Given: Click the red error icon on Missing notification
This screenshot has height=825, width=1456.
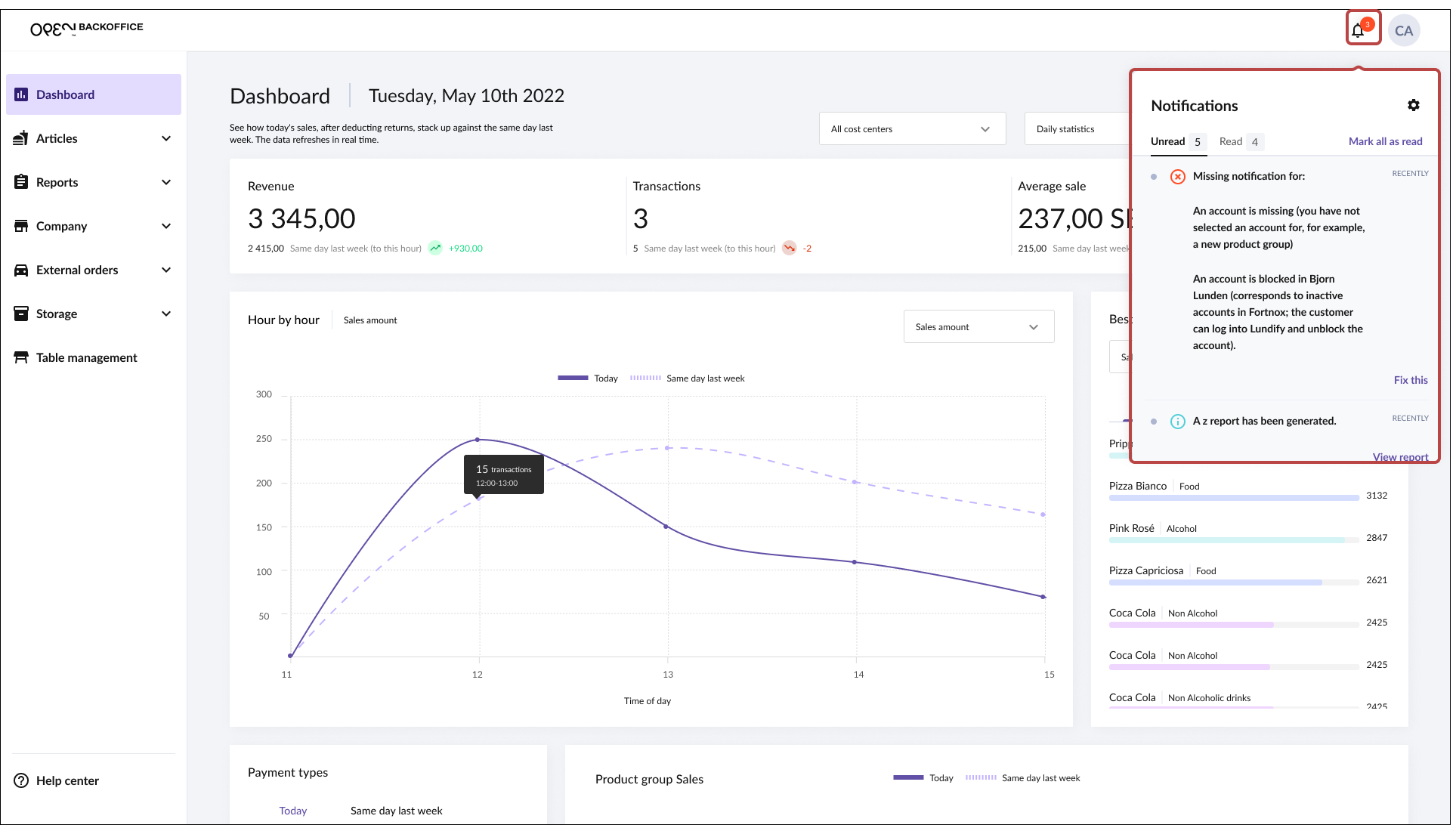Looking at the screenshot, I should tap(1177, 177).
